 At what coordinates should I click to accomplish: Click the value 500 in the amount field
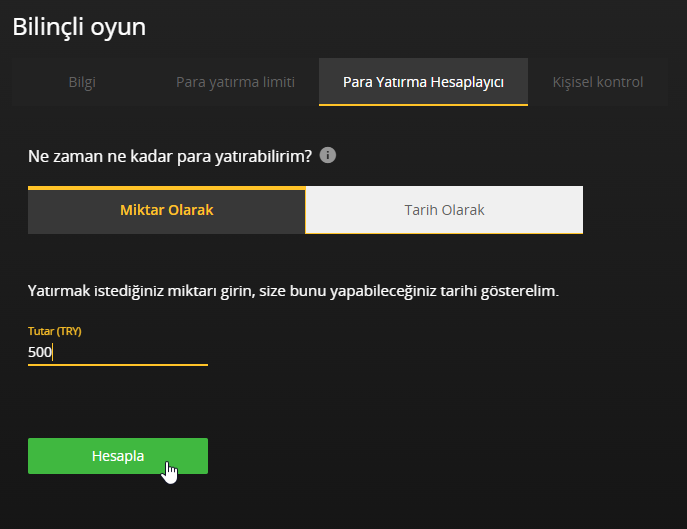tap(40, 352)
